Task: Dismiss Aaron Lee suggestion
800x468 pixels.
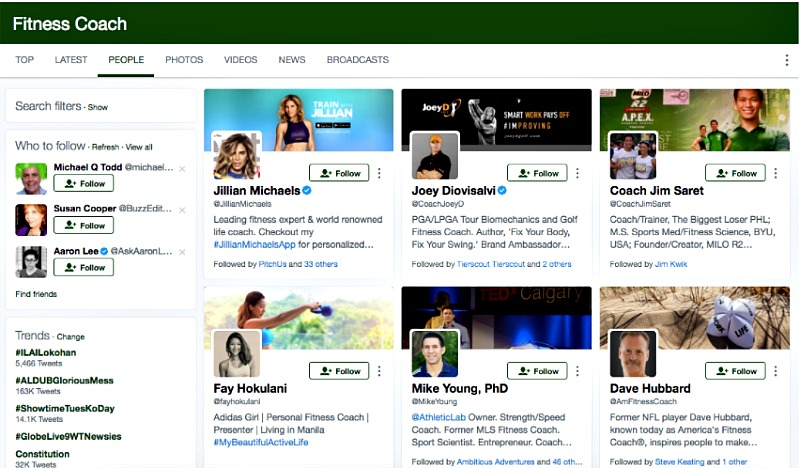Action: (x=182, y=252)
